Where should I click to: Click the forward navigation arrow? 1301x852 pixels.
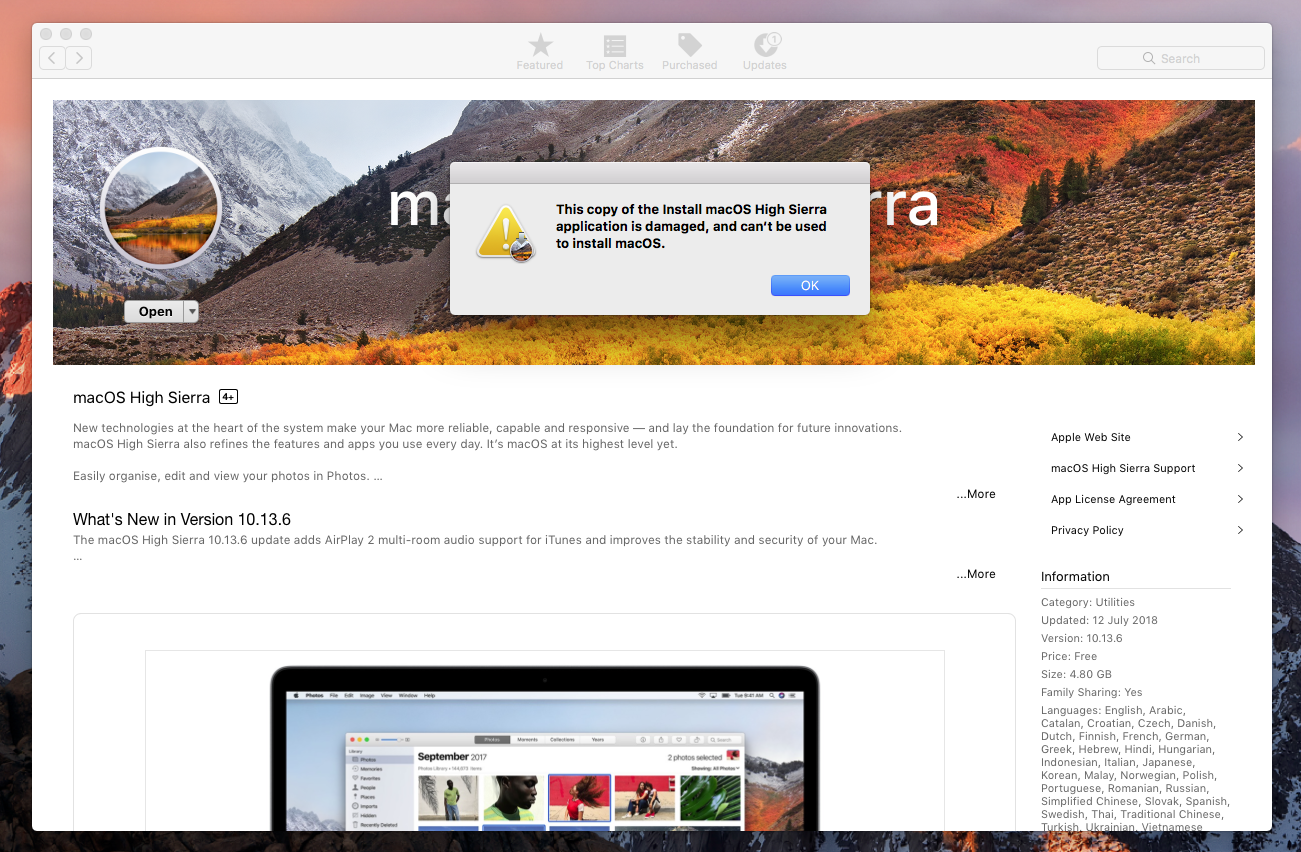pos(79,58)
